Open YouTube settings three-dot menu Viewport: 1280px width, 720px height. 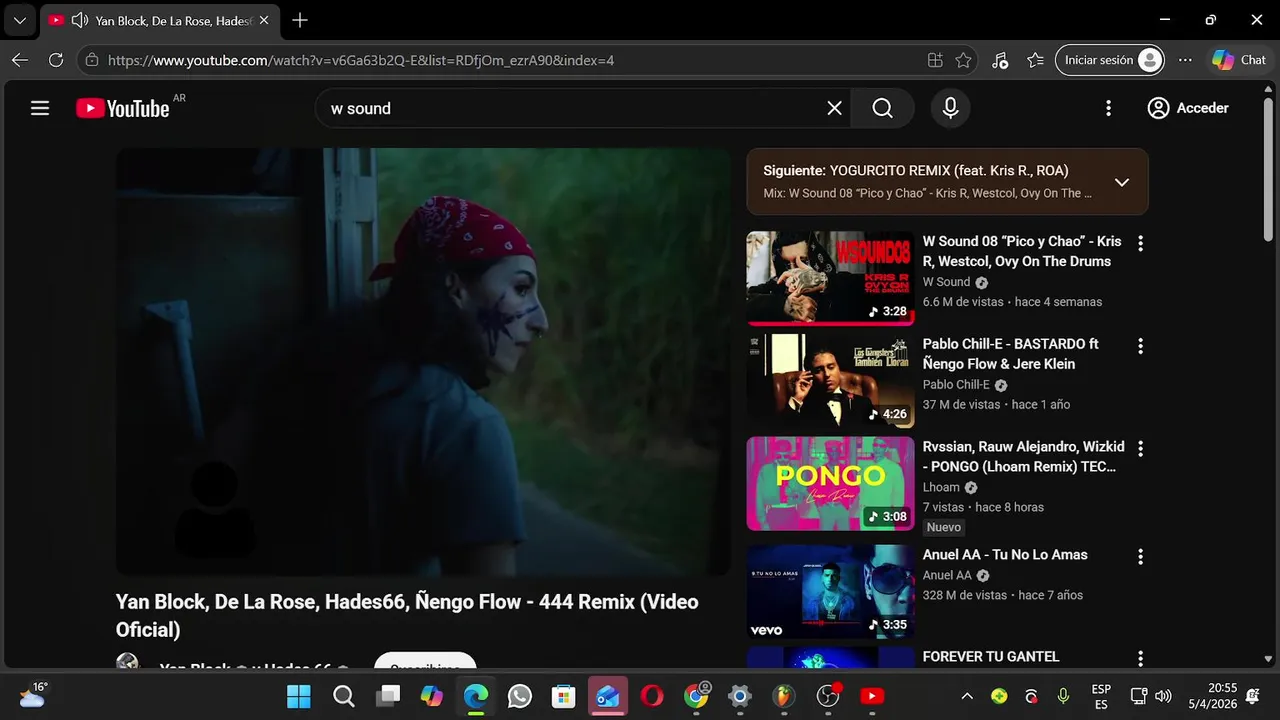pyautogui.click(x=1108, y=108)
